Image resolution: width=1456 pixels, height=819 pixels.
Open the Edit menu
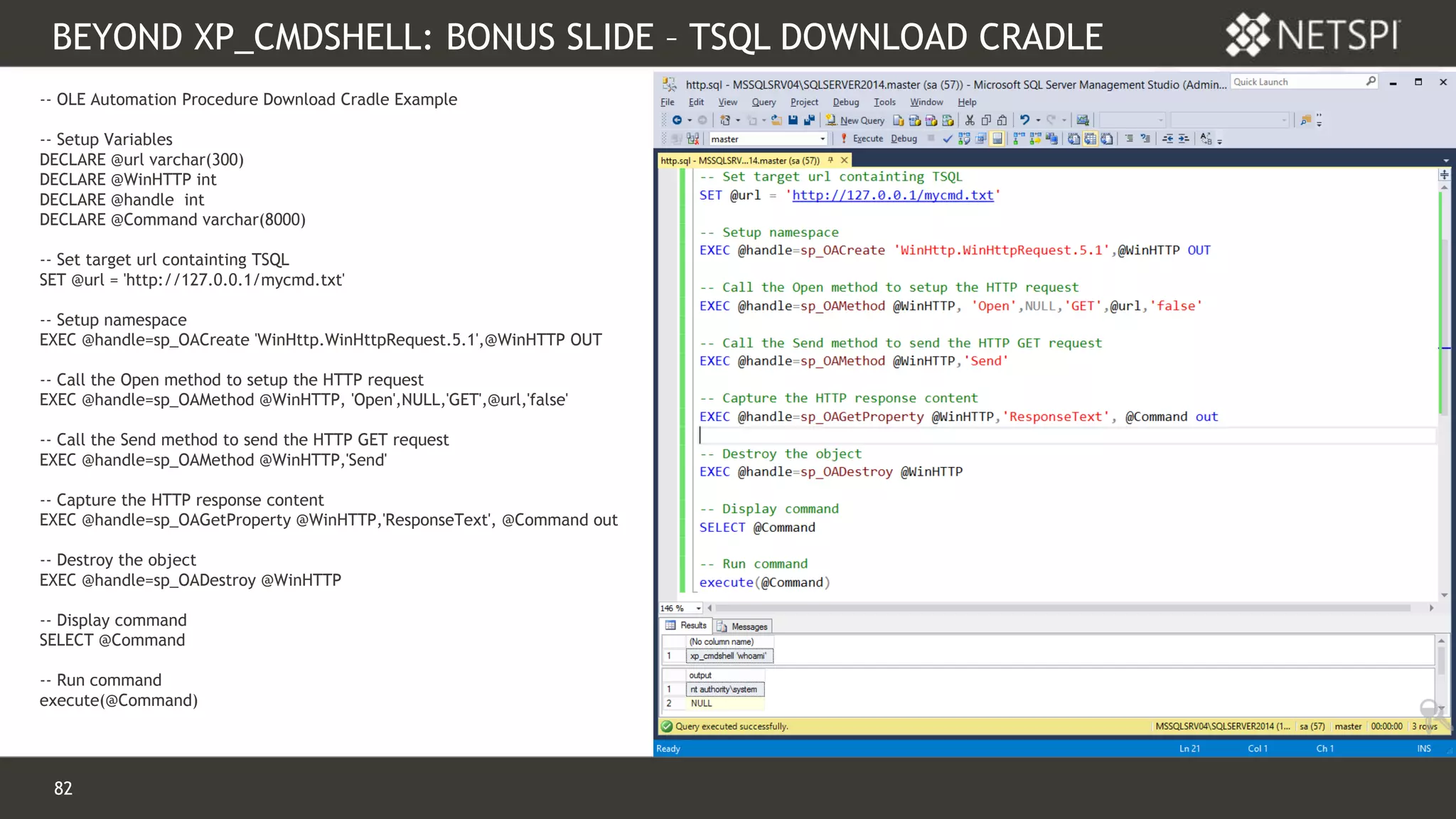click(696, 102)
